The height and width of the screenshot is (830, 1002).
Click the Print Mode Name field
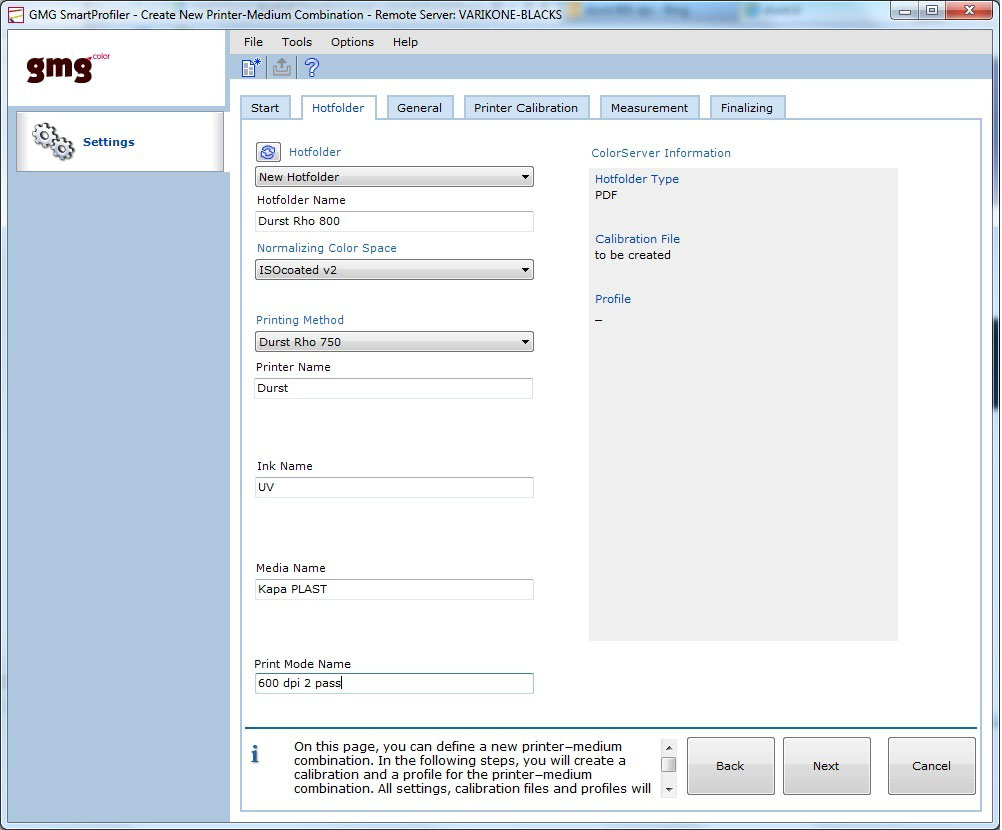(394, 683)
